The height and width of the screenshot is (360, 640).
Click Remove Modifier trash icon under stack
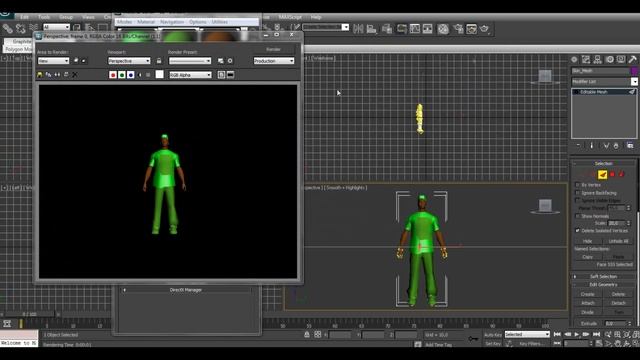[x=616, y=145]
